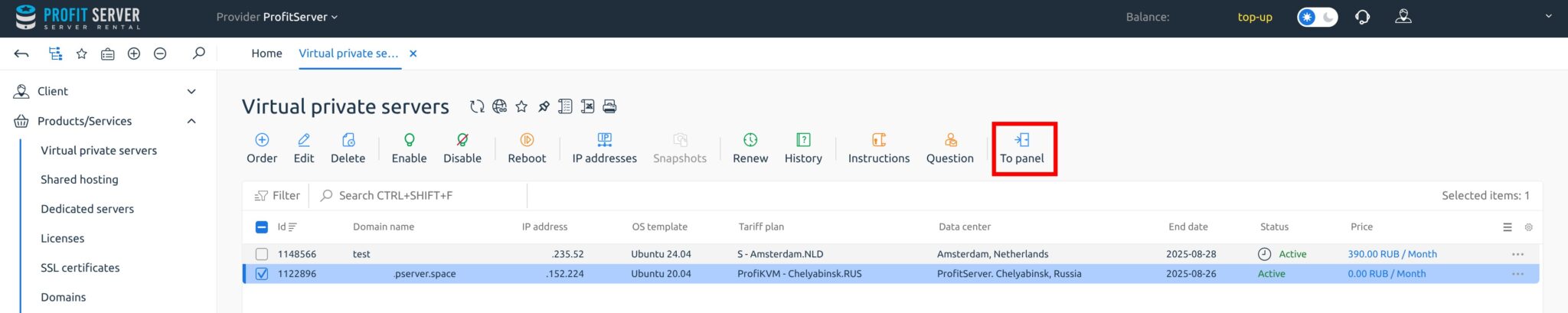
Task: Click the Renew service icon
Action: click(750, 140)
